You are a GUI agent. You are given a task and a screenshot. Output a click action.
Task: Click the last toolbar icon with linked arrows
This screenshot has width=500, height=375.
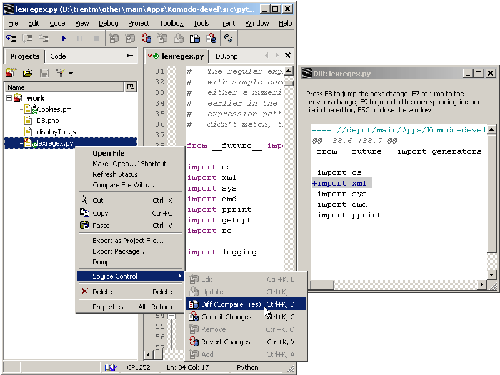point(228,38)
